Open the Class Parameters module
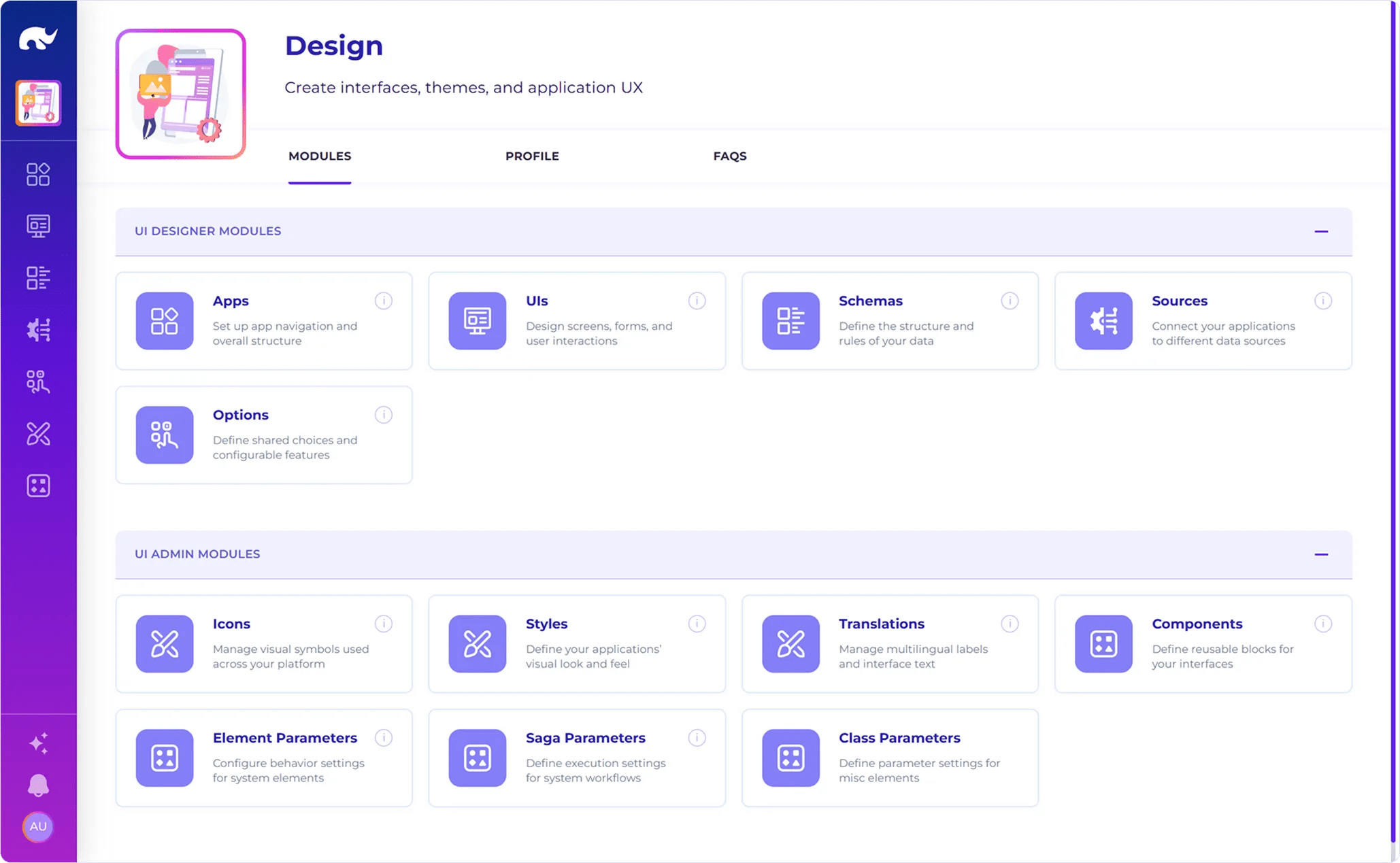This screenshot has height=863, width=1400. pos(890,758)
